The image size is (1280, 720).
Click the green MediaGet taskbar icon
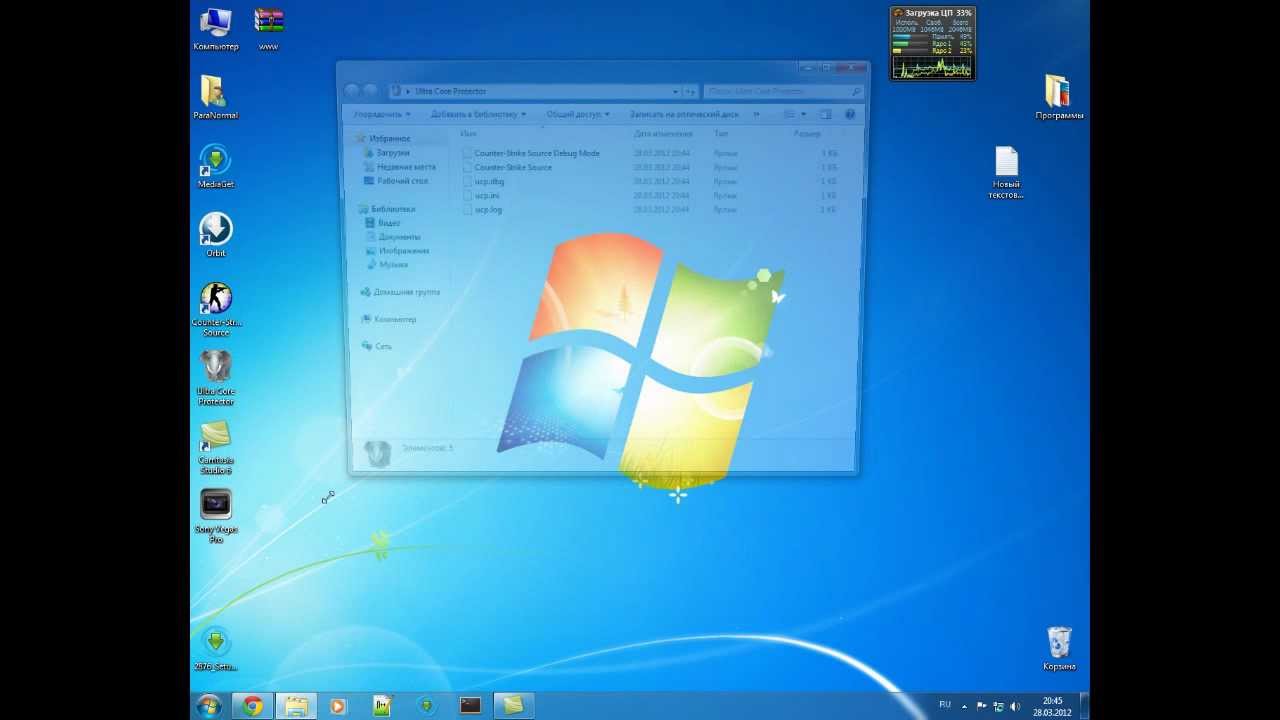coord(427,706)
